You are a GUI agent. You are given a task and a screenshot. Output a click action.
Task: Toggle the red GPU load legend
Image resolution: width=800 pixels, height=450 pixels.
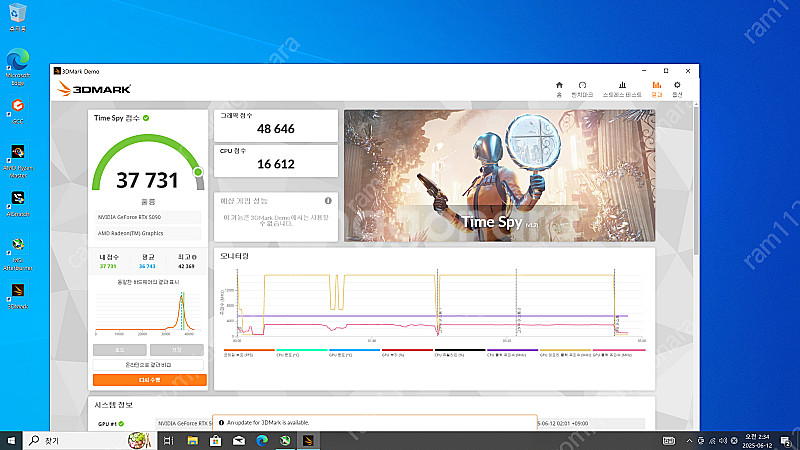click(407, 353)
